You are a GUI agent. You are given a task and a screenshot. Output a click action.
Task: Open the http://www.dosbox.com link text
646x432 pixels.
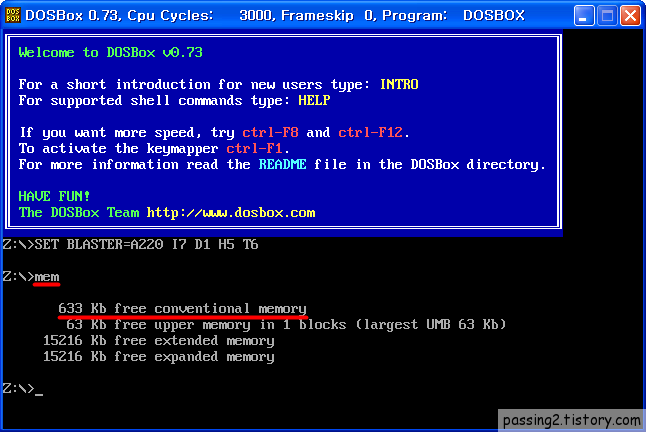pos(231,212)
